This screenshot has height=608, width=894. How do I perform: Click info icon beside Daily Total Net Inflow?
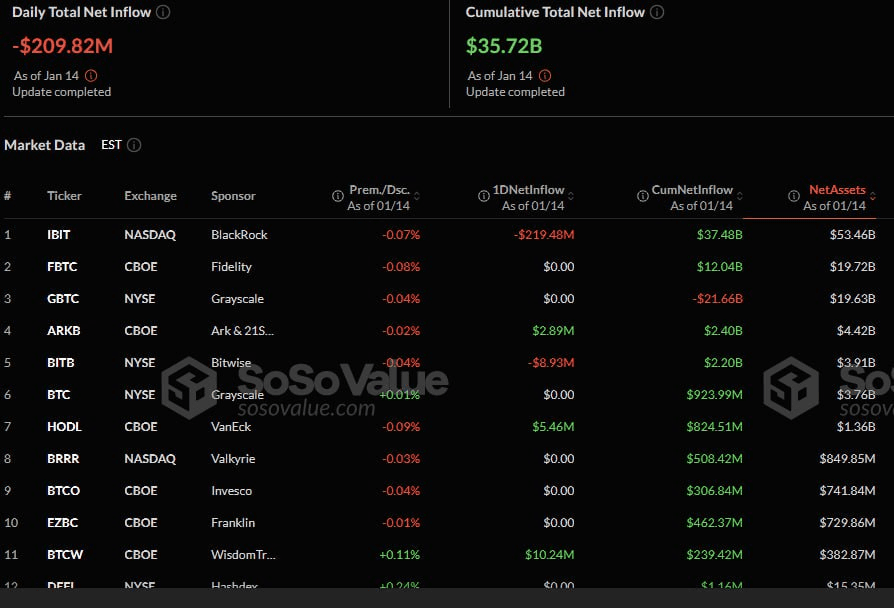(x=163, y=12)
